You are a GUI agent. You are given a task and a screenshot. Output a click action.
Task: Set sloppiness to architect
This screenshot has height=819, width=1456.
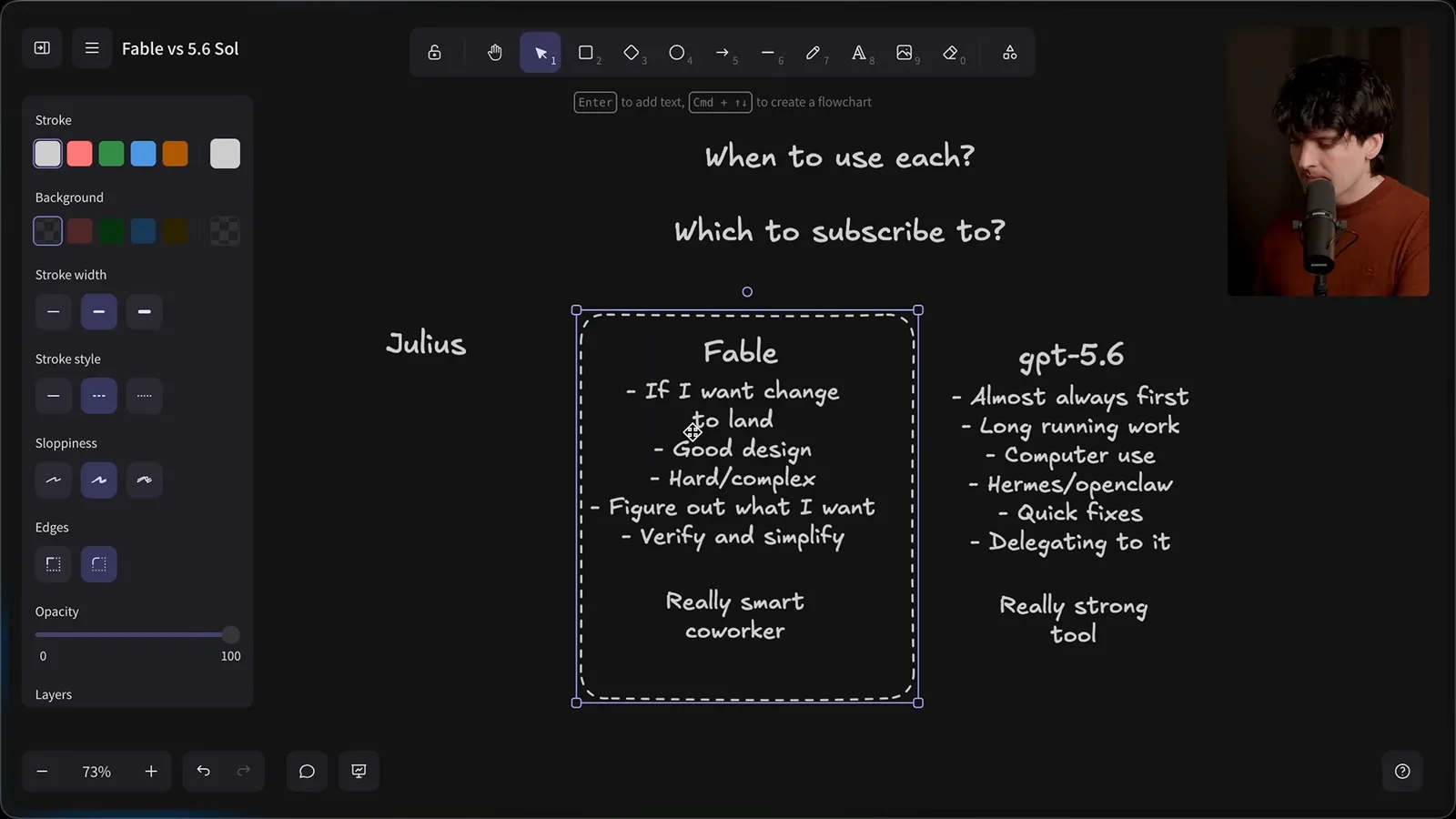tap(54, 480)
